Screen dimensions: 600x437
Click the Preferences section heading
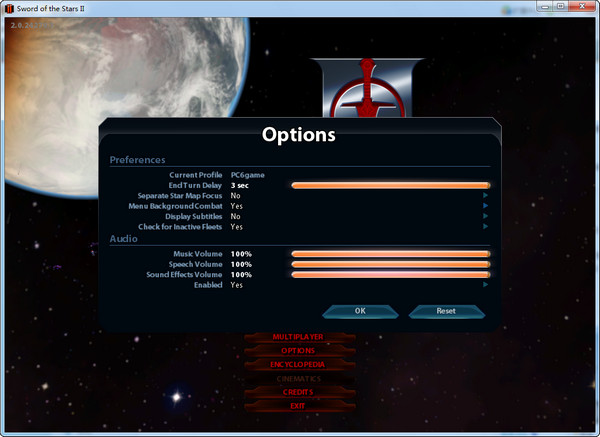[137, 160]
